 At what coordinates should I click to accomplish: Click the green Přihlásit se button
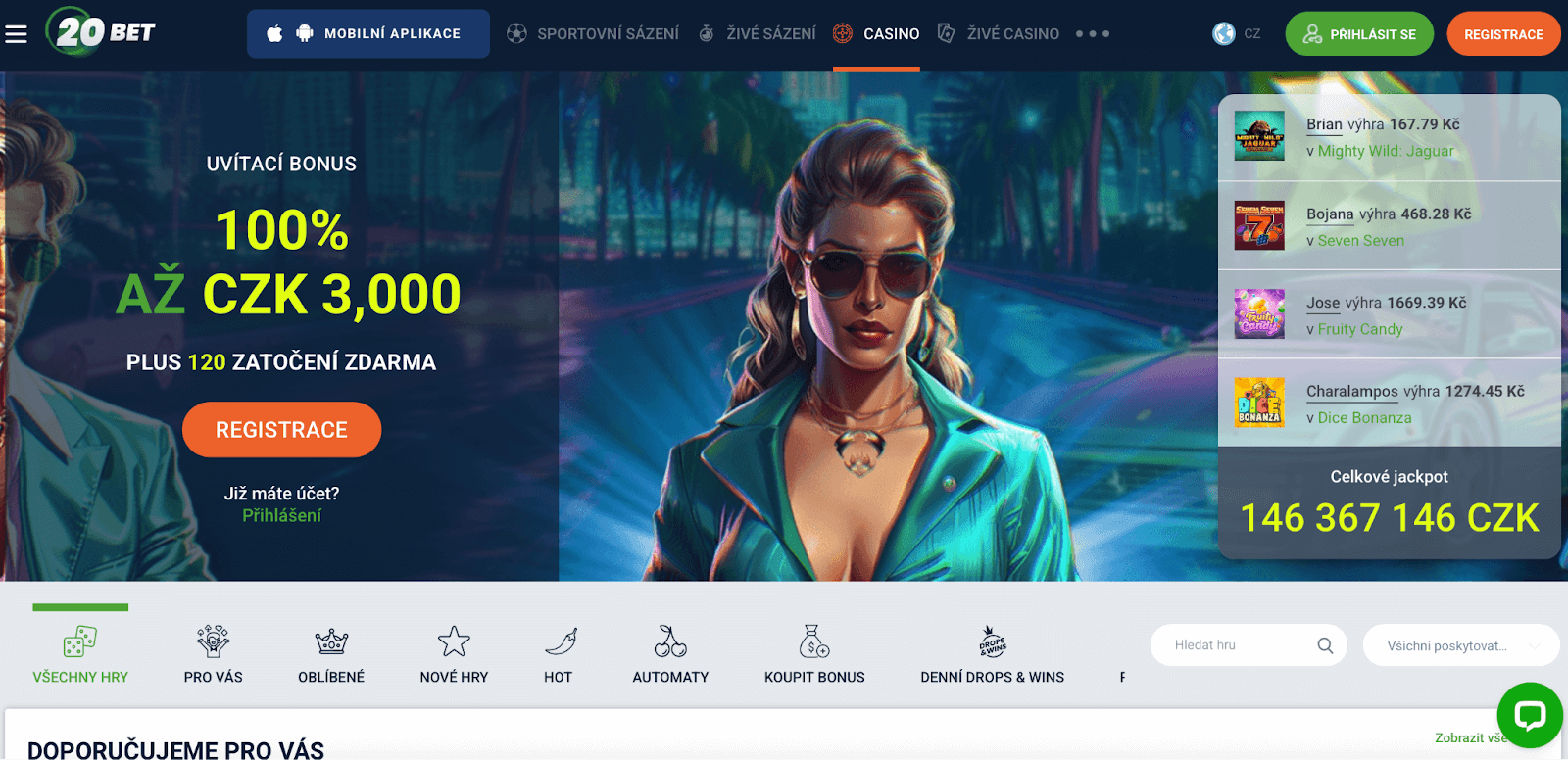[1359, 34]
